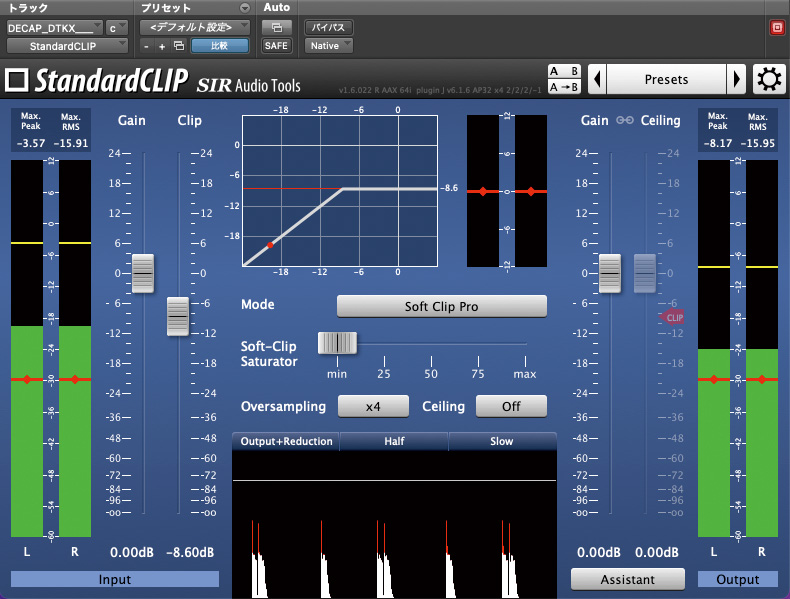The width and height of the screenshot is (790, 599).
Task: Click the output gain 0.00dB value
Action: click(599, 552)
